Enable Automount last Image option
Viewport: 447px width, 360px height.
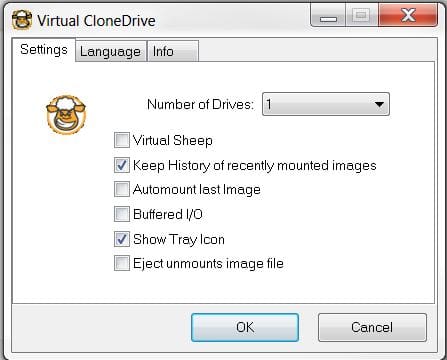click(122, 189)
